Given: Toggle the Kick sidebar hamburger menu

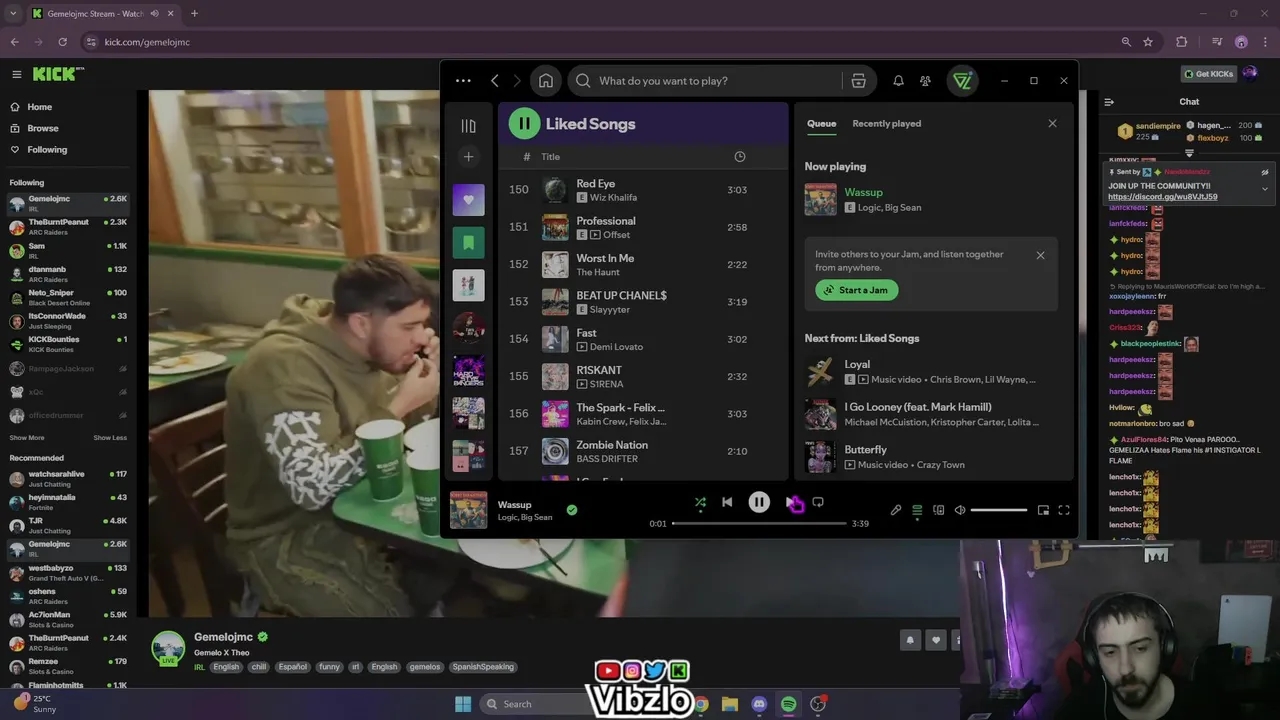Looking at the screenshot, I should pos(16,74).
